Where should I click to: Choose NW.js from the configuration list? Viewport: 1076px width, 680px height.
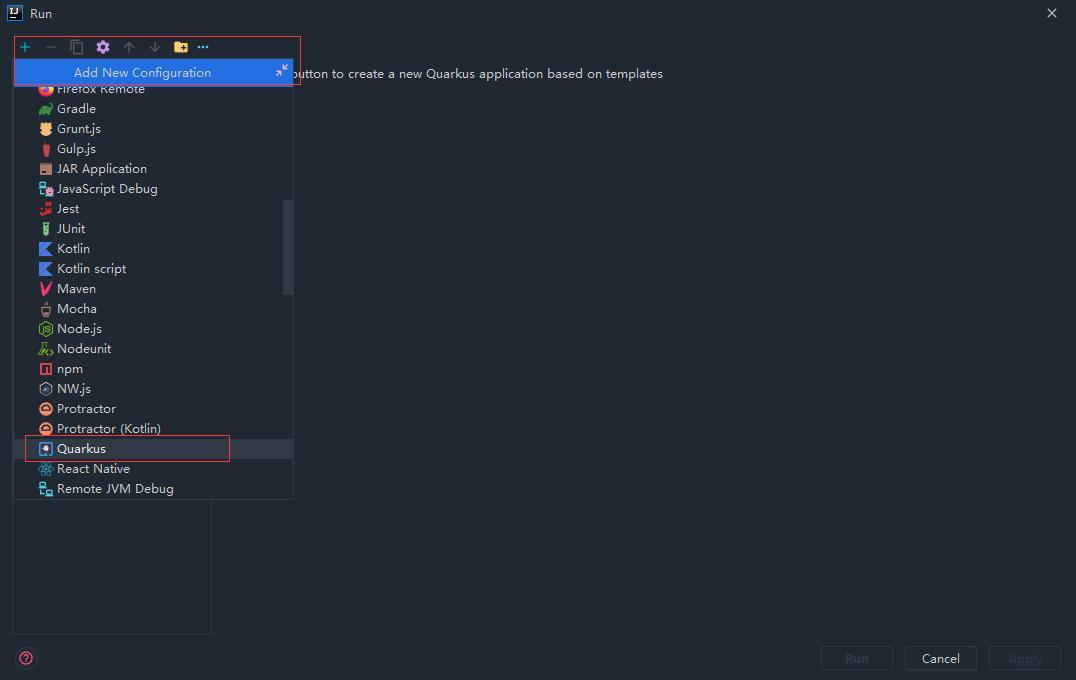(154, 388)
